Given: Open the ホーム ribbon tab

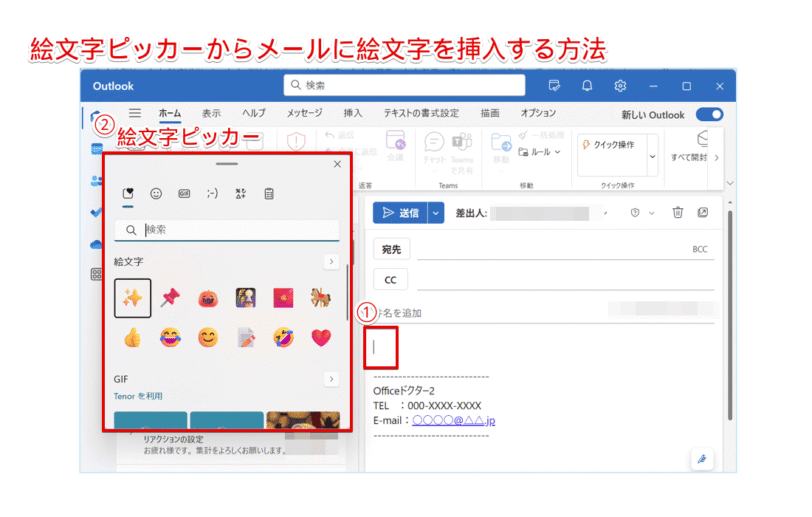Looking at the screenshot, I should [x=170, y=113].
